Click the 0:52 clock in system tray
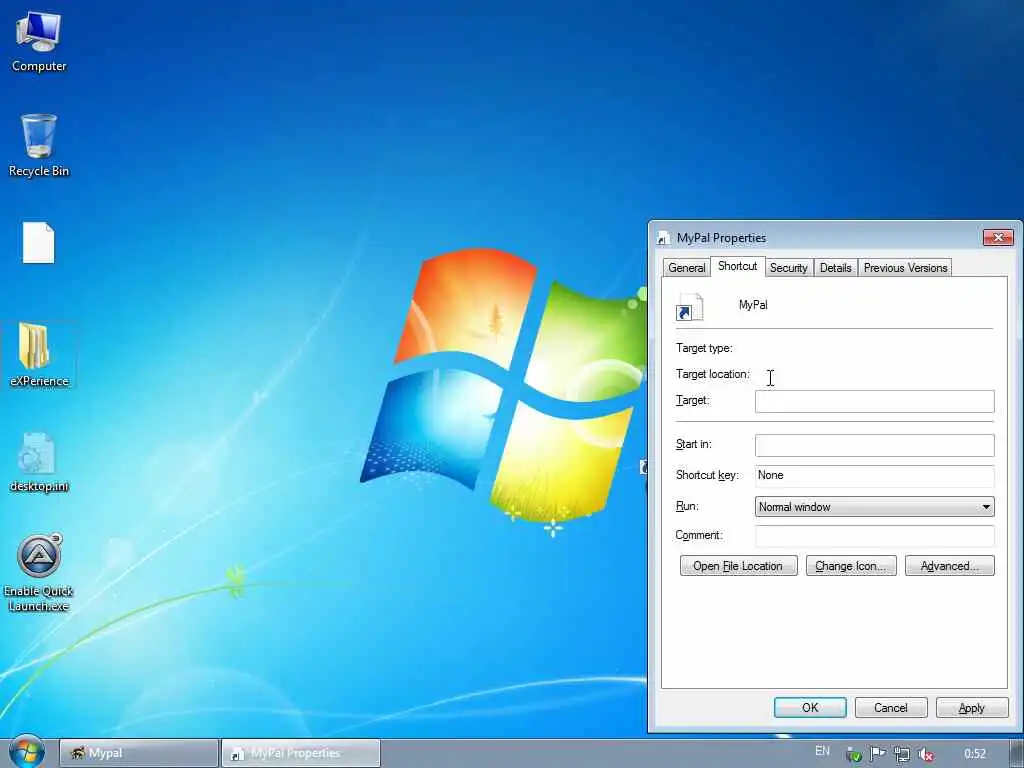The image size is (1024, 768). (974, 754)
